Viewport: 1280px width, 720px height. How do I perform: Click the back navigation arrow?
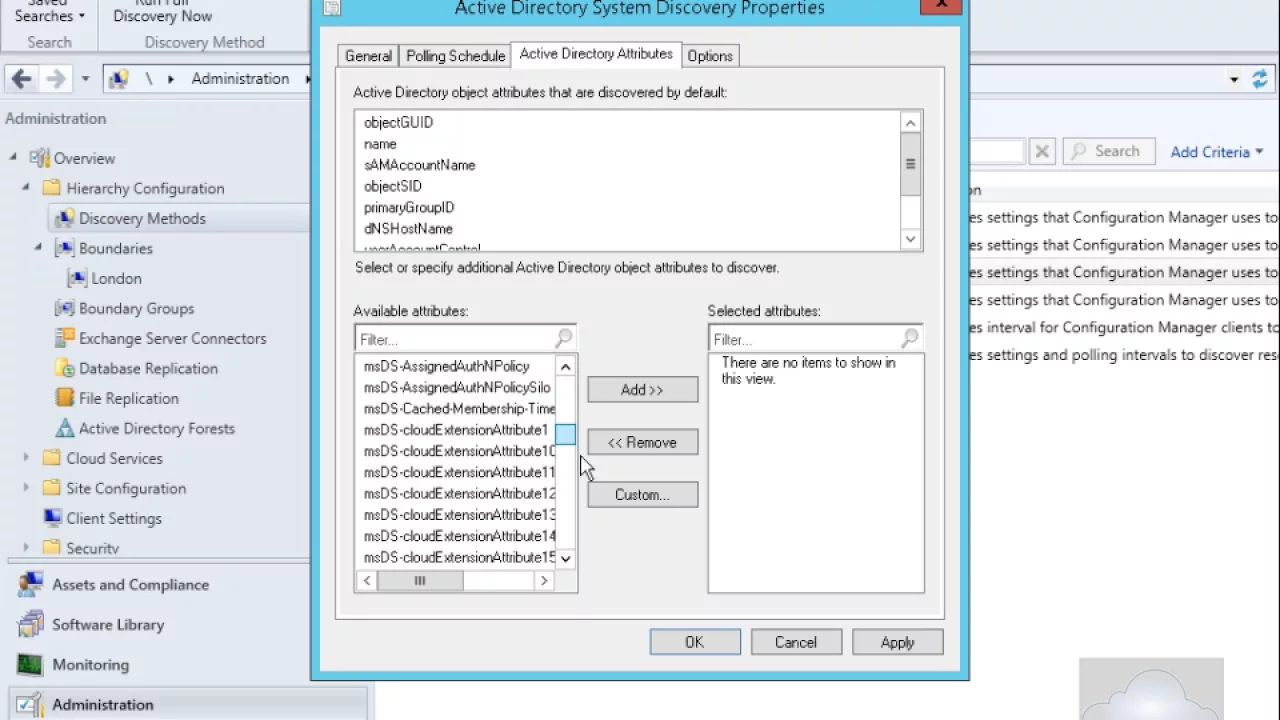pyautogui.click(x=21, y=79)
